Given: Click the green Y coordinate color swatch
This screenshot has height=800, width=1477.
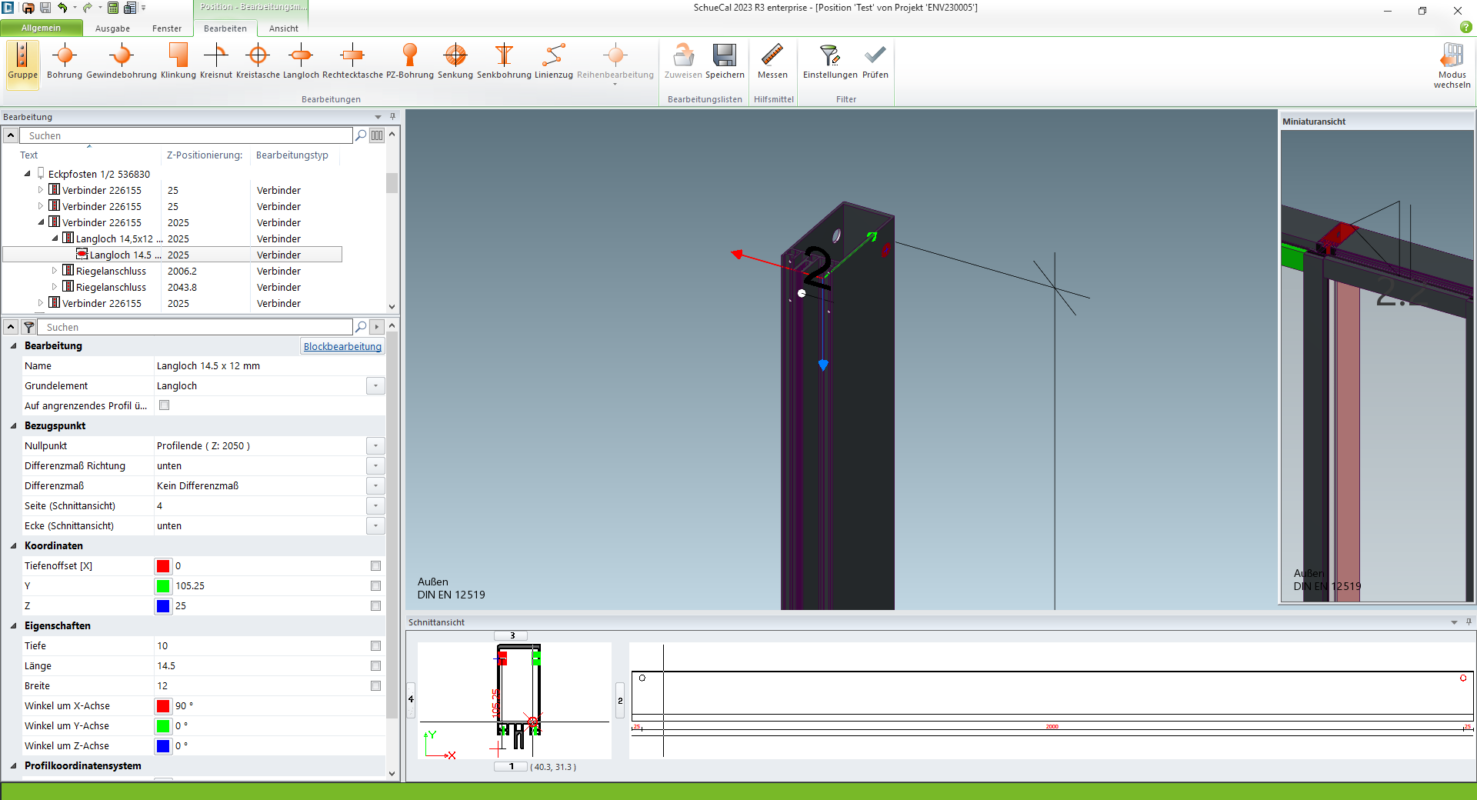Looking at the screenshot, I should (x=163, y=586).
